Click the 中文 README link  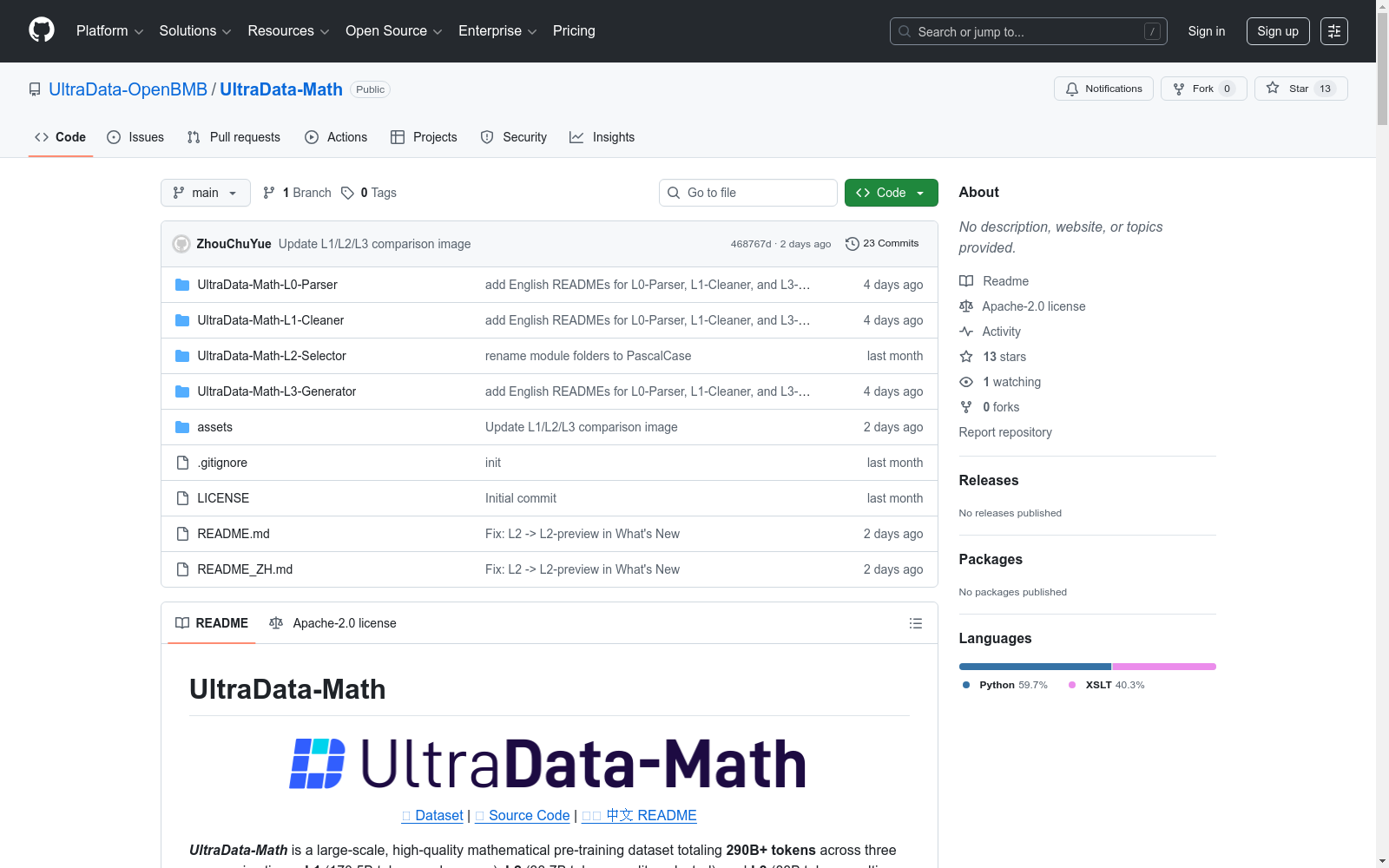[x=639, y=815]
